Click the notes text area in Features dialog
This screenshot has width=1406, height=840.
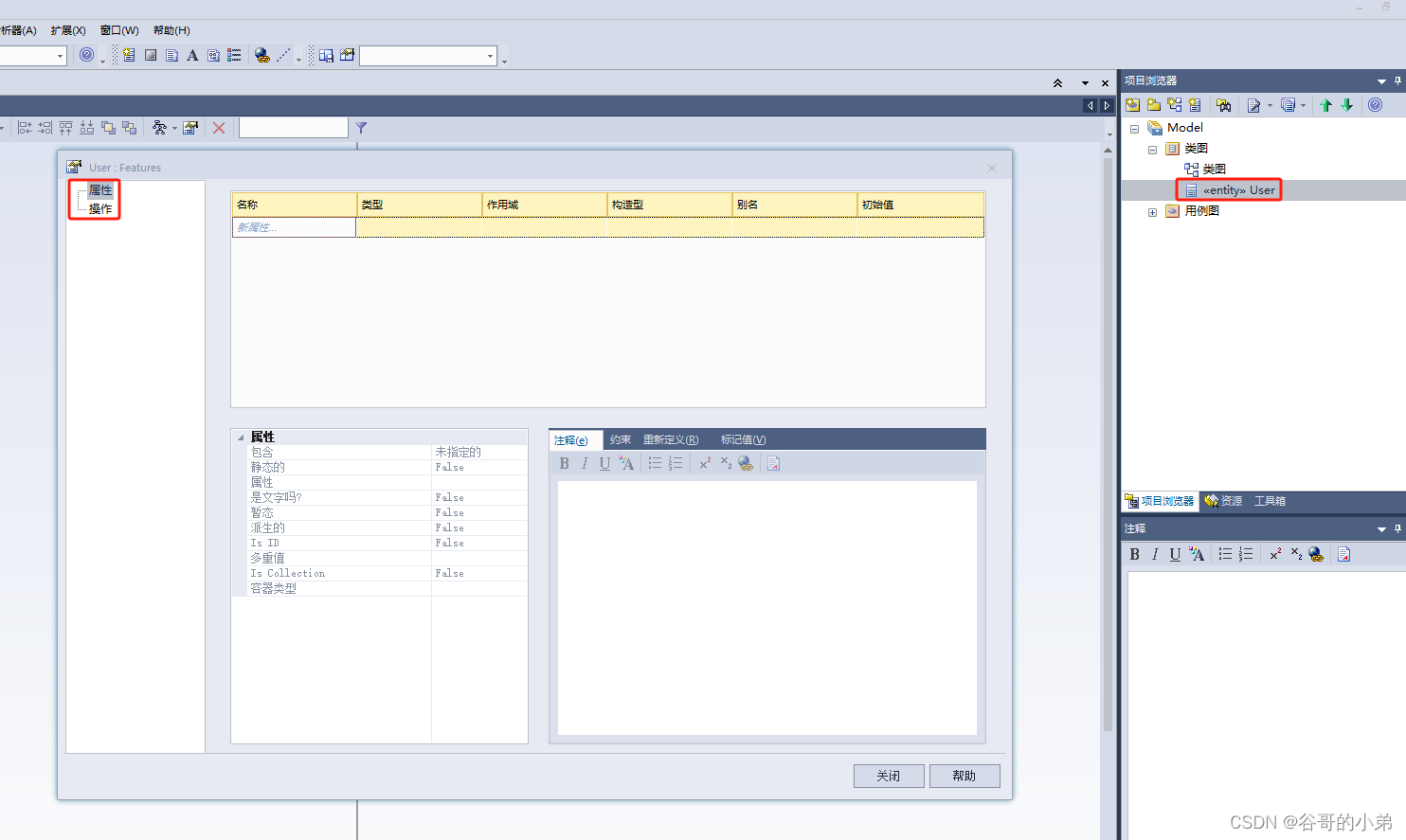point(767,608)
